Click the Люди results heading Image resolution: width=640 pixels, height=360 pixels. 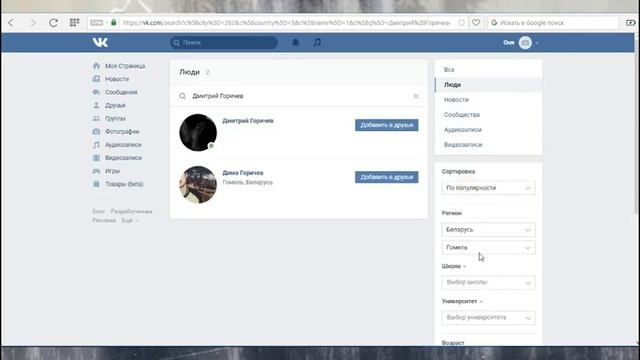(x=189, y=72)
